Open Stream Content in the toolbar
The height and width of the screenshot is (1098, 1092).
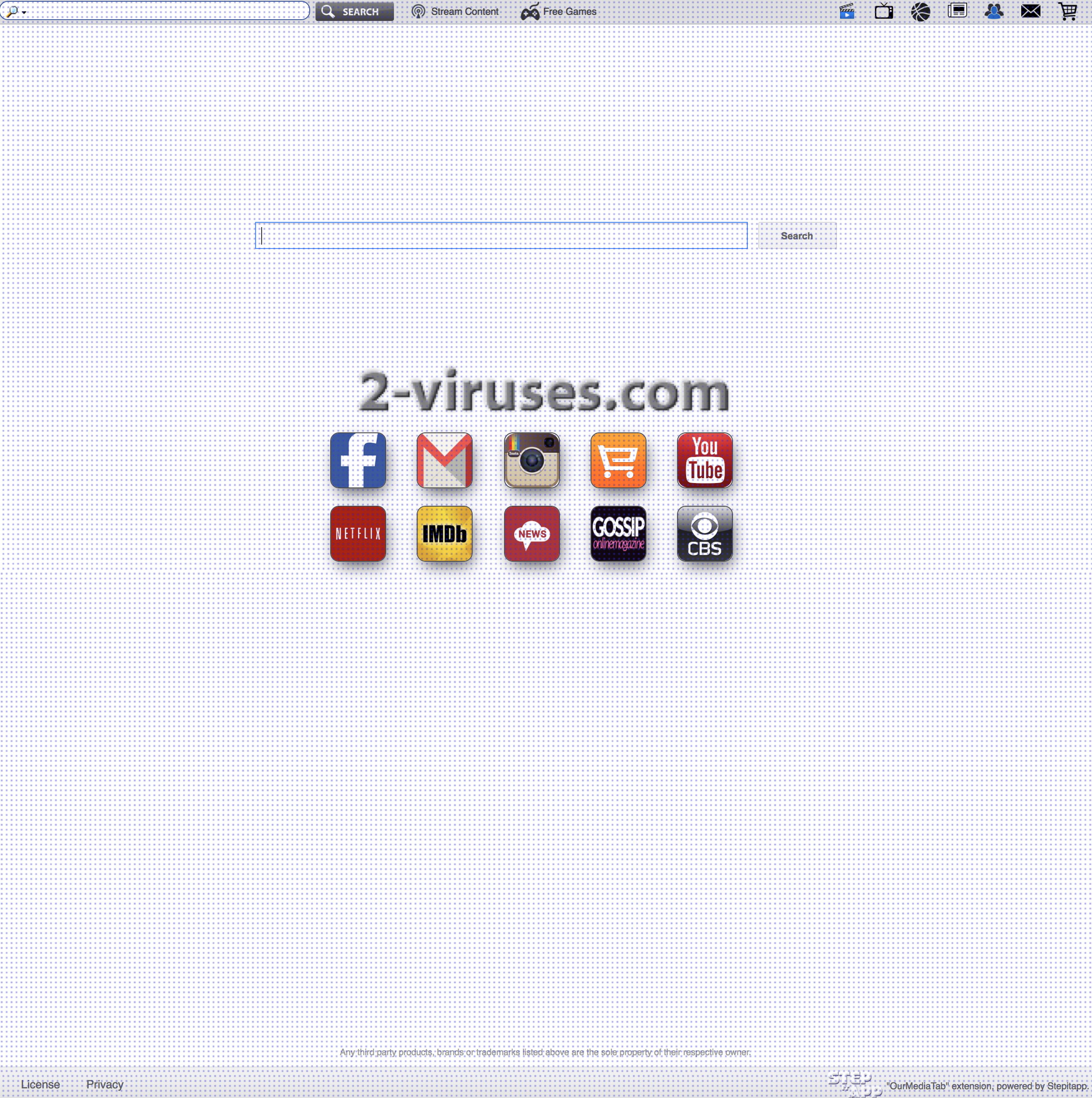pyautogui.click(x=455, y=11)
